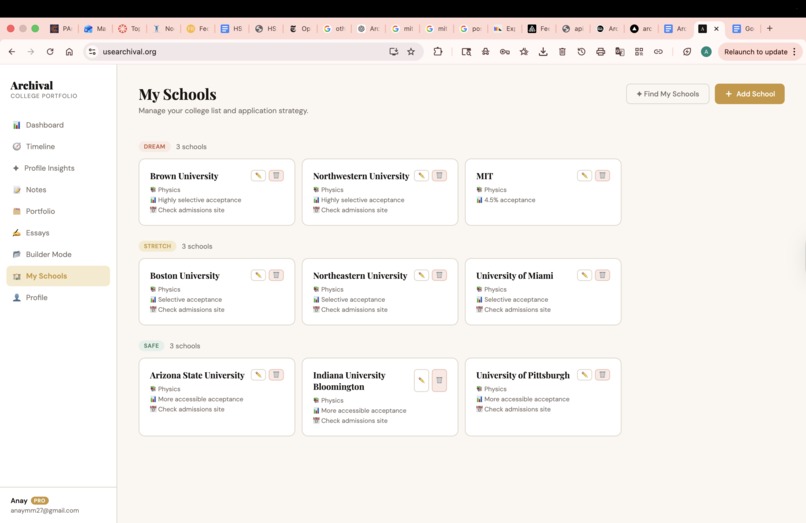806x523 pixels.
Task: Remove Northwestern University with its trash icon
Action: (x=439, y=176)
